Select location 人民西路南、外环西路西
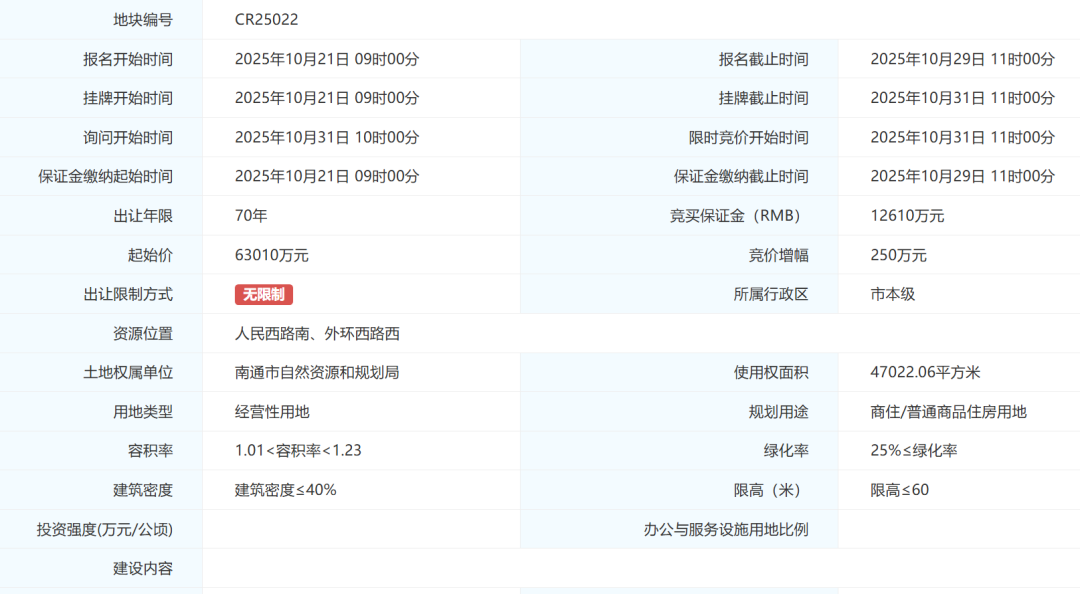Image resolution: width=1080 pixels, height=594 pixels. pos(318,334)
